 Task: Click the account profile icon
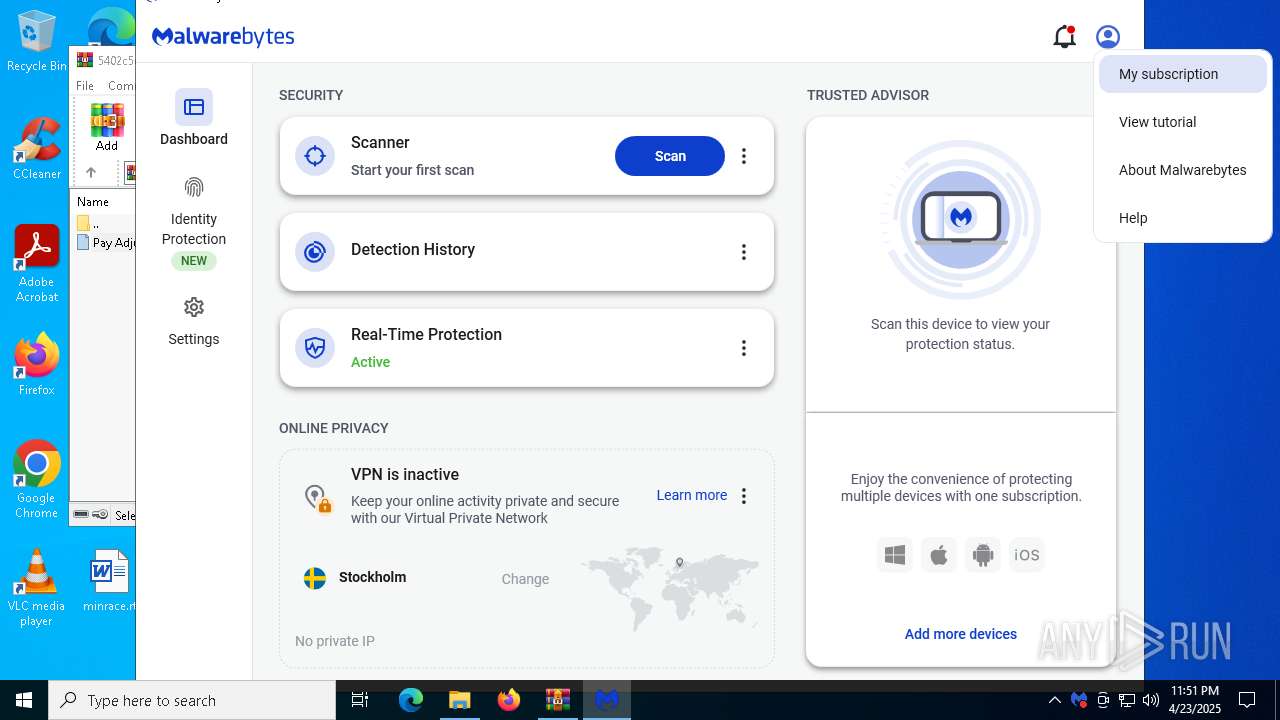pos(1107,37)
